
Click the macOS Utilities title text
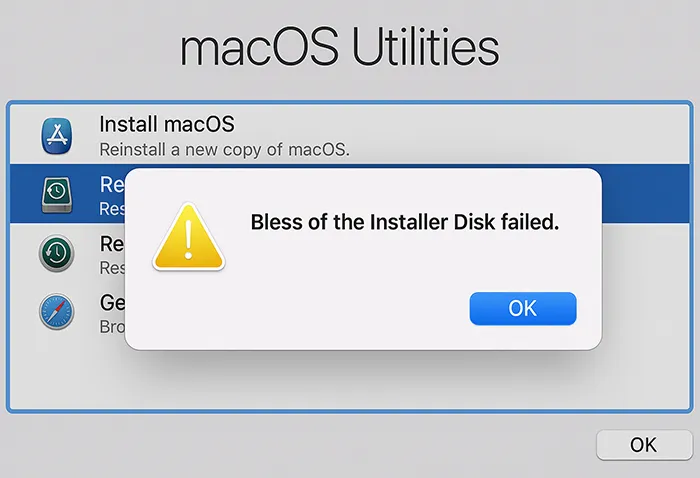point(339,46)
